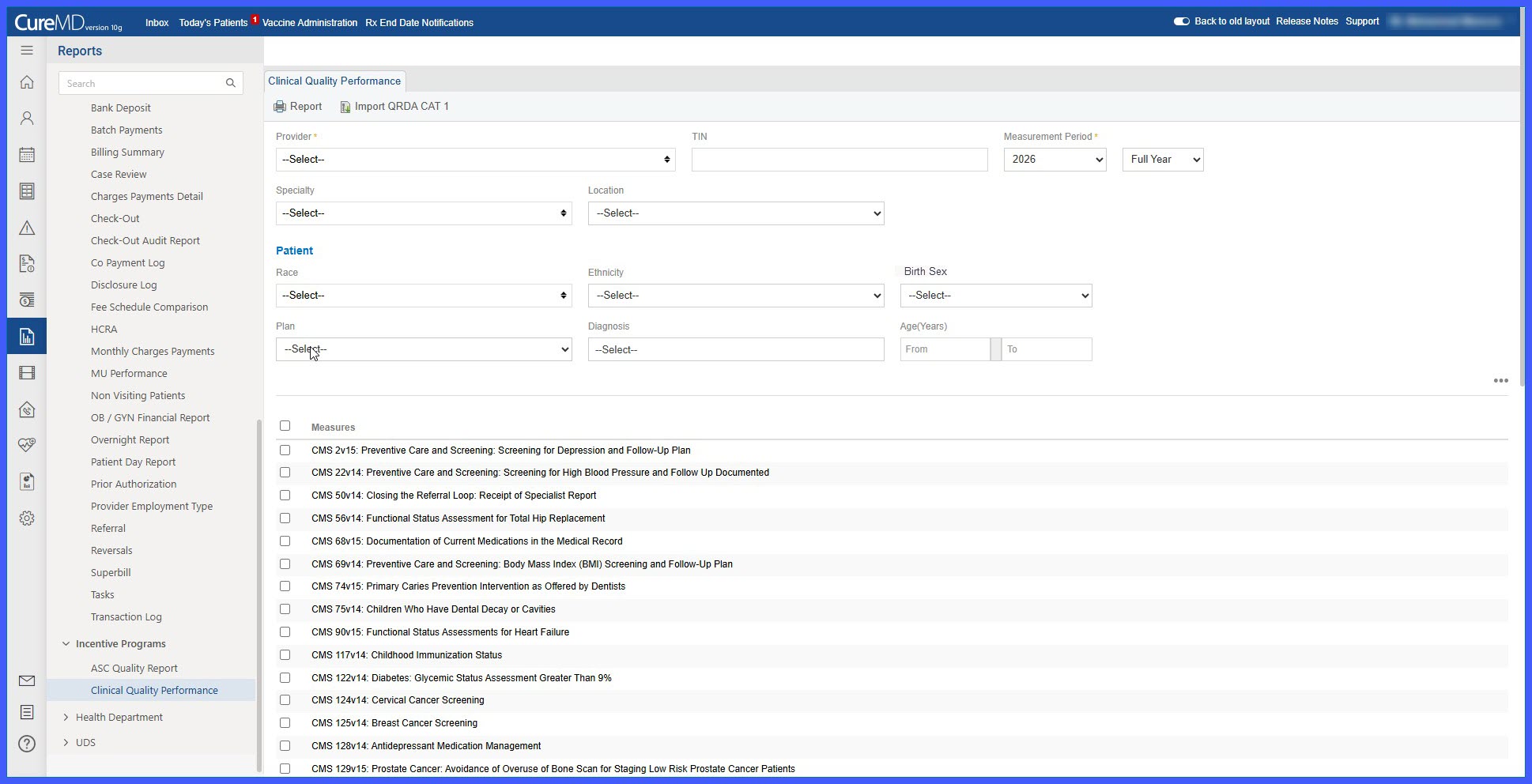Click the more options ellipsis icon

tap(1500, 381)
